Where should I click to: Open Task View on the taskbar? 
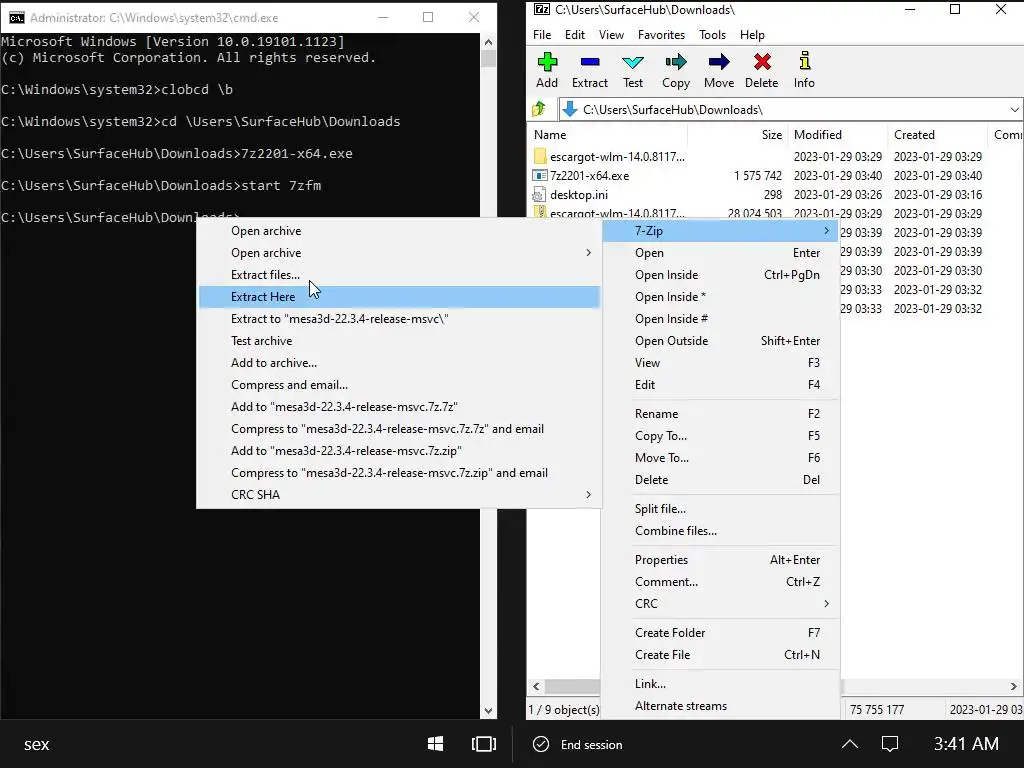click(483, 744)
